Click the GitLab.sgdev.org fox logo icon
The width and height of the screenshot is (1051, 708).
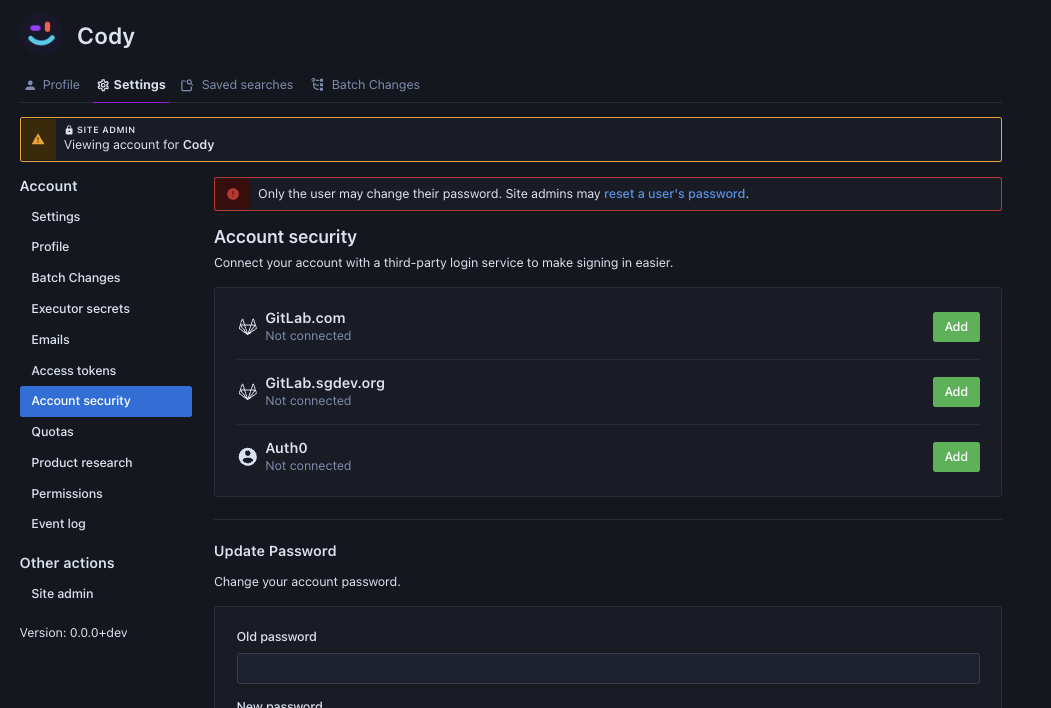pyautogui.click(x=247, y=392)
